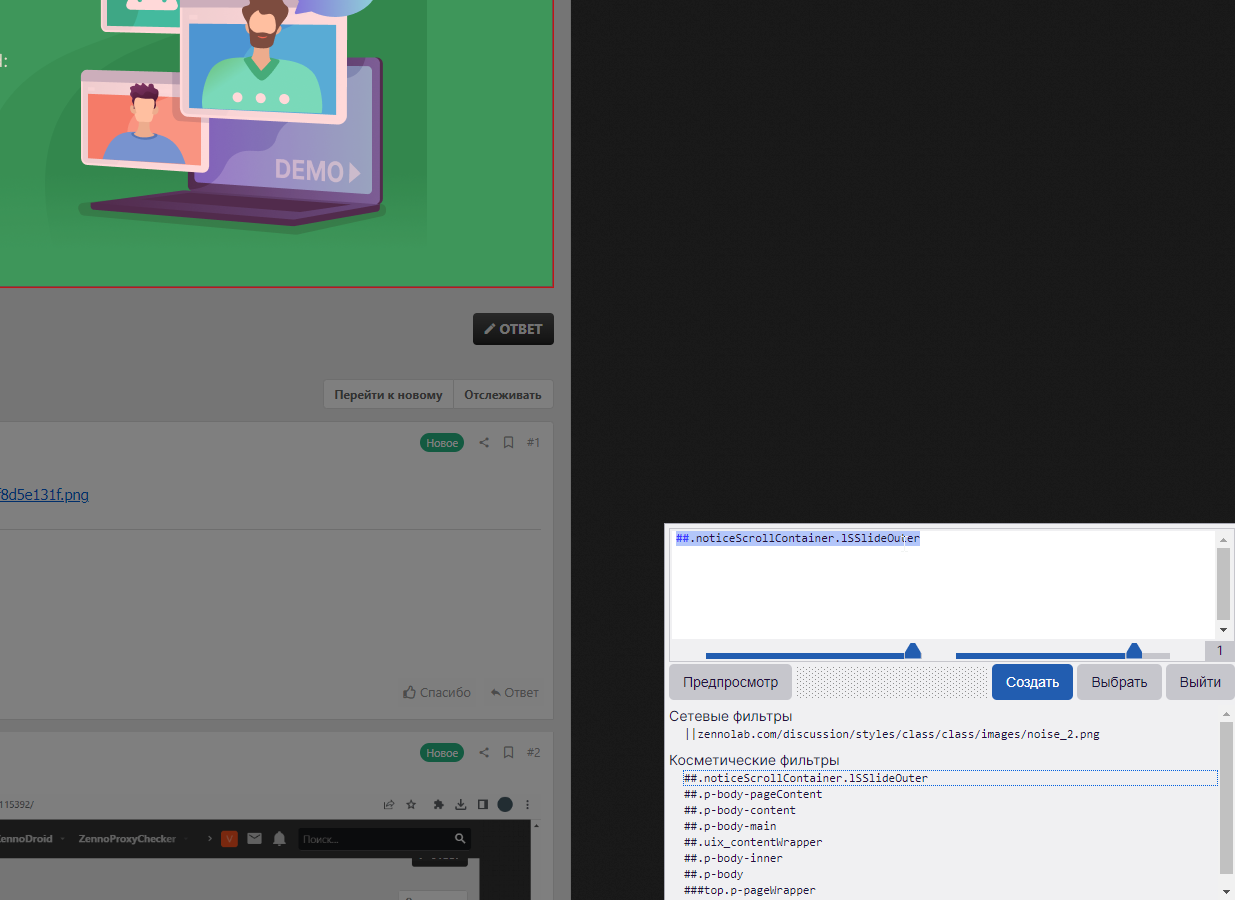Screen dimensions: 1235x900
Task: Open post #1 permalink number
Action: [x=533, y=442]
